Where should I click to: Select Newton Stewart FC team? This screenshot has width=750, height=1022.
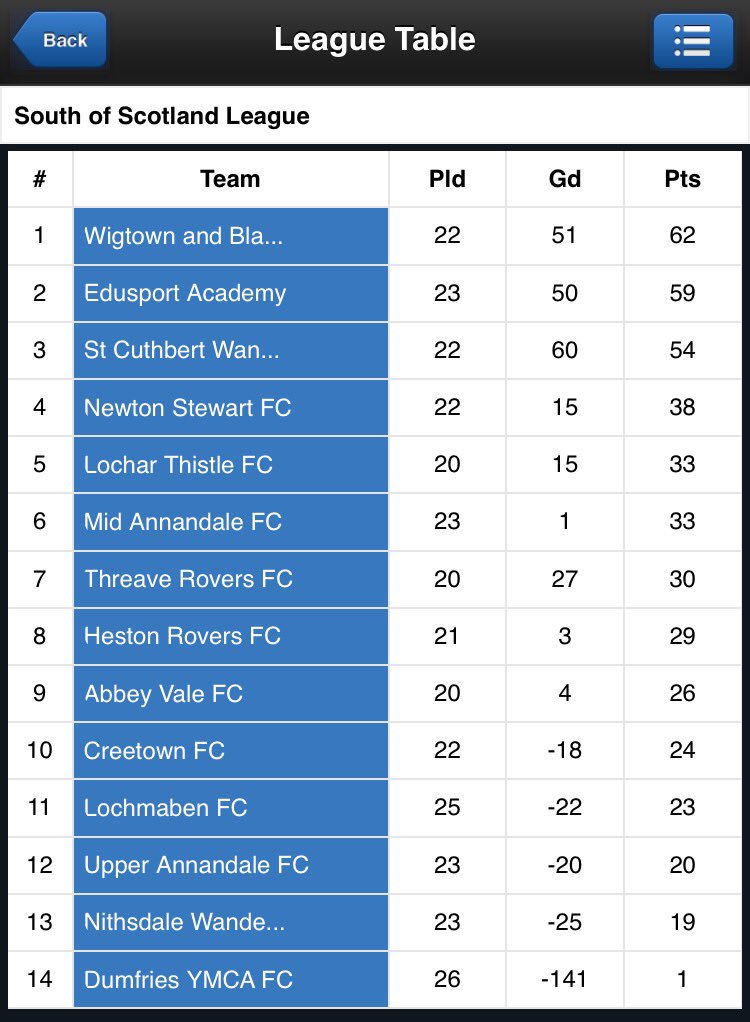231,408
